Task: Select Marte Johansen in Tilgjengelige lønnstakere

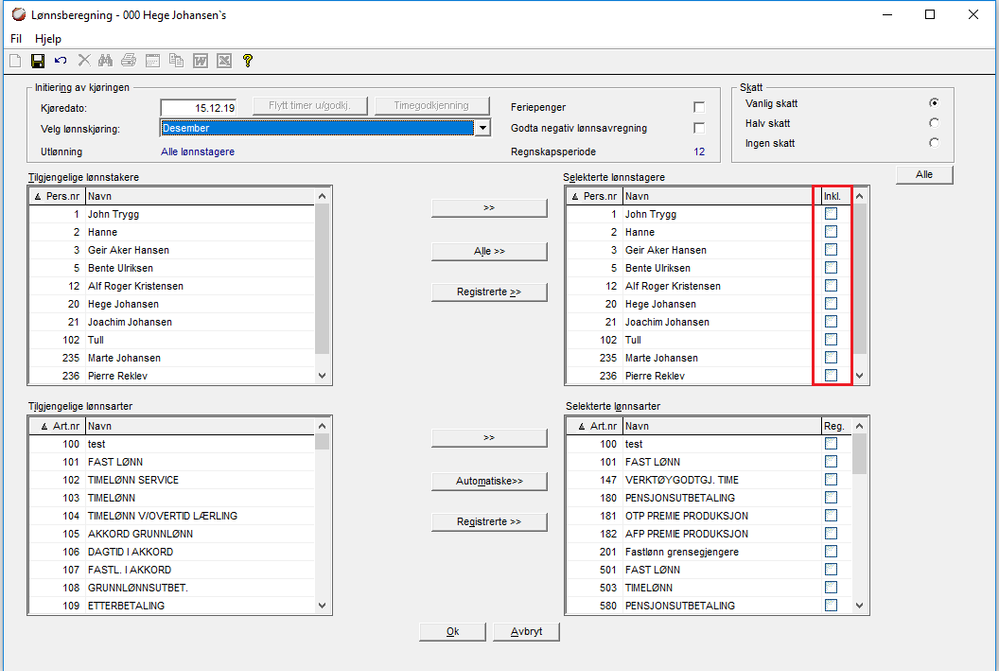Action: (172, 357)
